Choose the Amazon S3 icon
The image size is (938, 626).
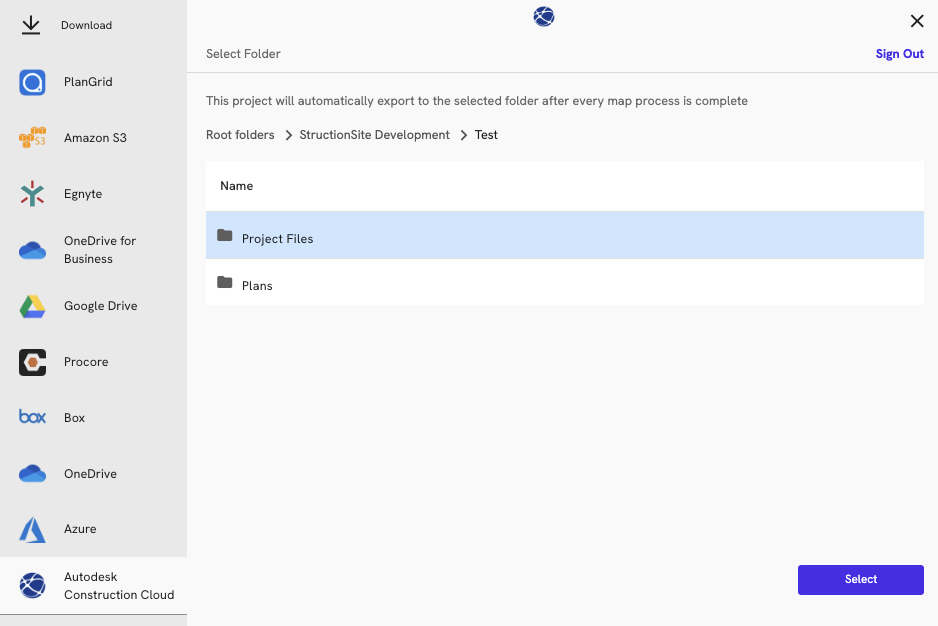[x=33, y=138]
